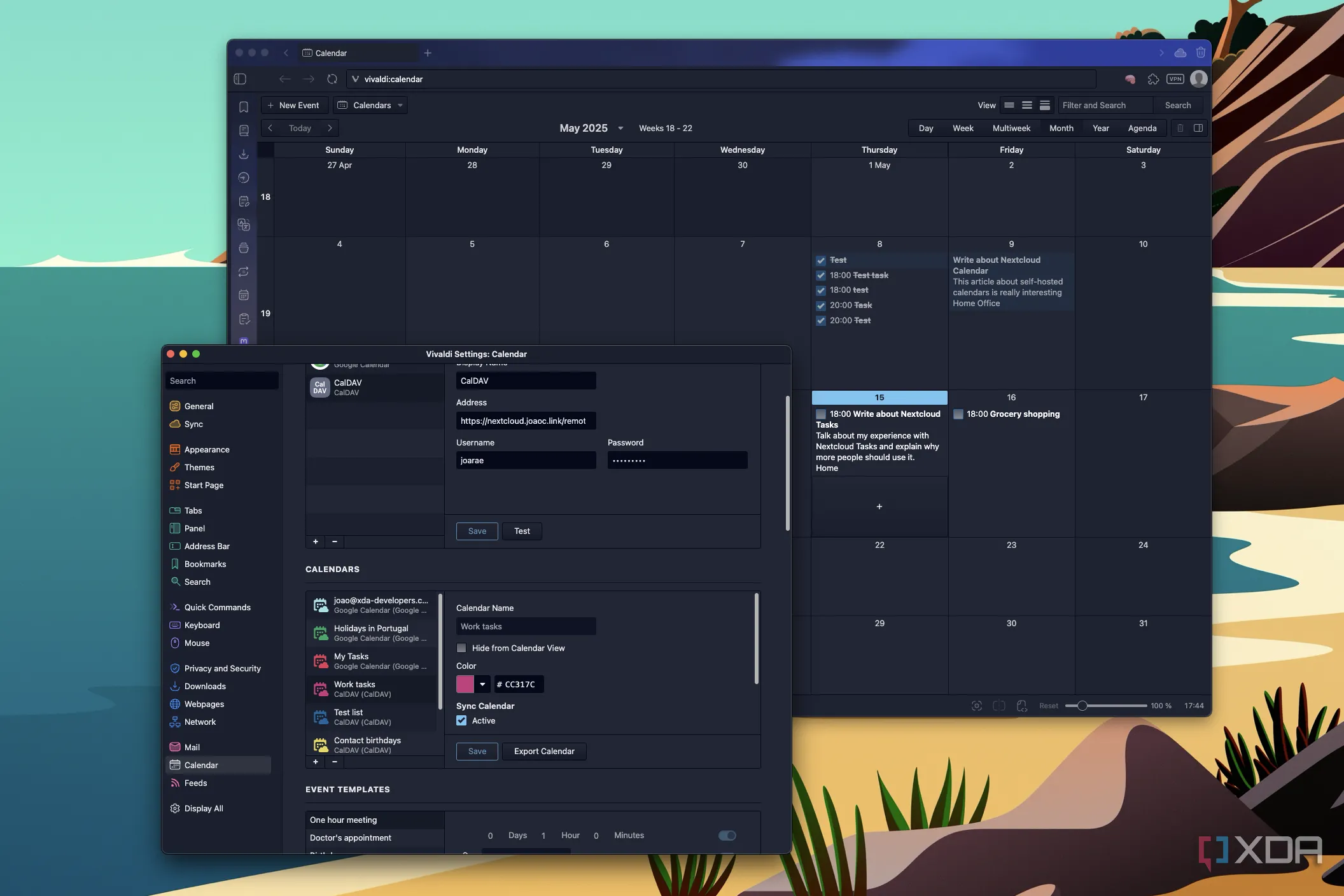Edit the color hex code field
This screenshot has height=896, width=1344.
(x=519, y=684)
